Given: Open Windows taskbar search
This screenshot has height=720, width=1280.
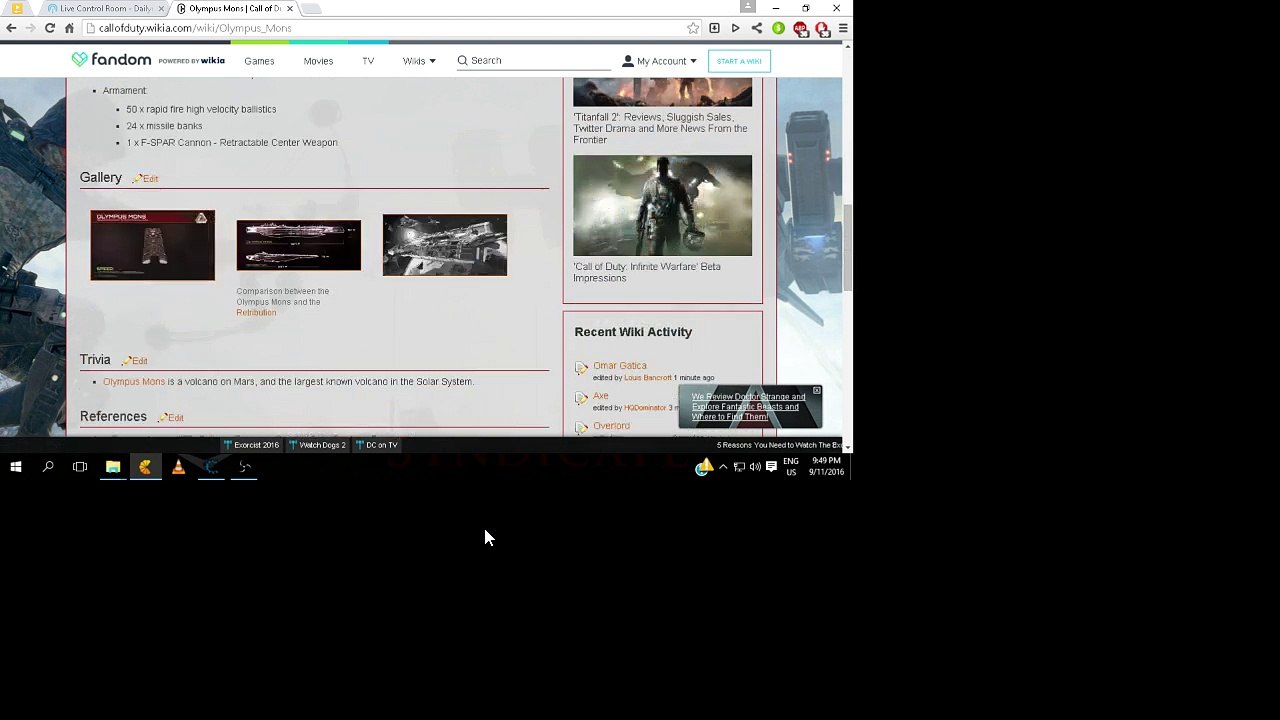Looking at the screenshot, I should point(48,466).
